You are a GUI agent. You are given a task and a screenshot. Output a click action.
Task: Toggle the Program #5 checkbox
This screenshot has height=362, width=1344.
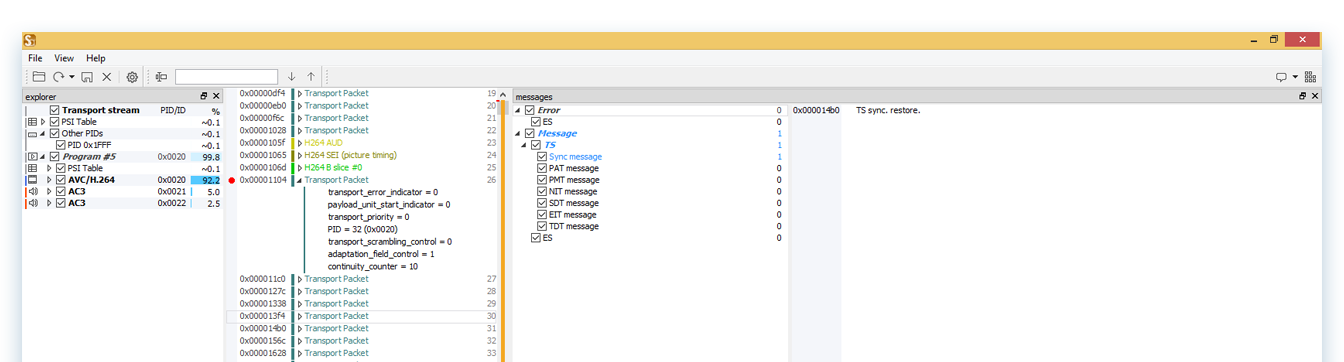click(x=55, y=156)
